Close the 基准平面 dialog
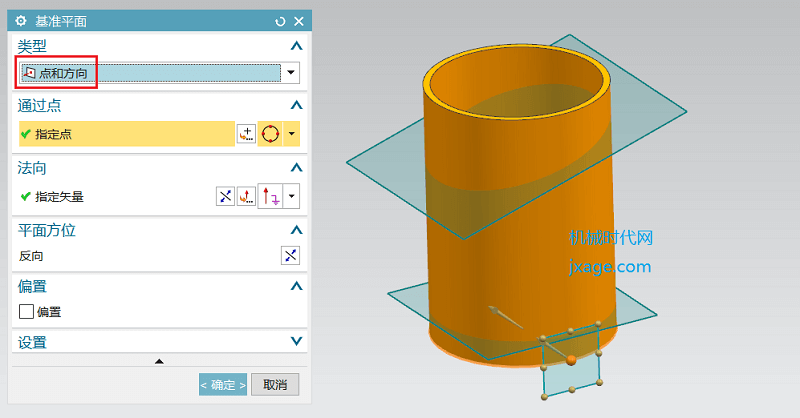800x418 pixels. pyautogui.click(x=299, y=21)
